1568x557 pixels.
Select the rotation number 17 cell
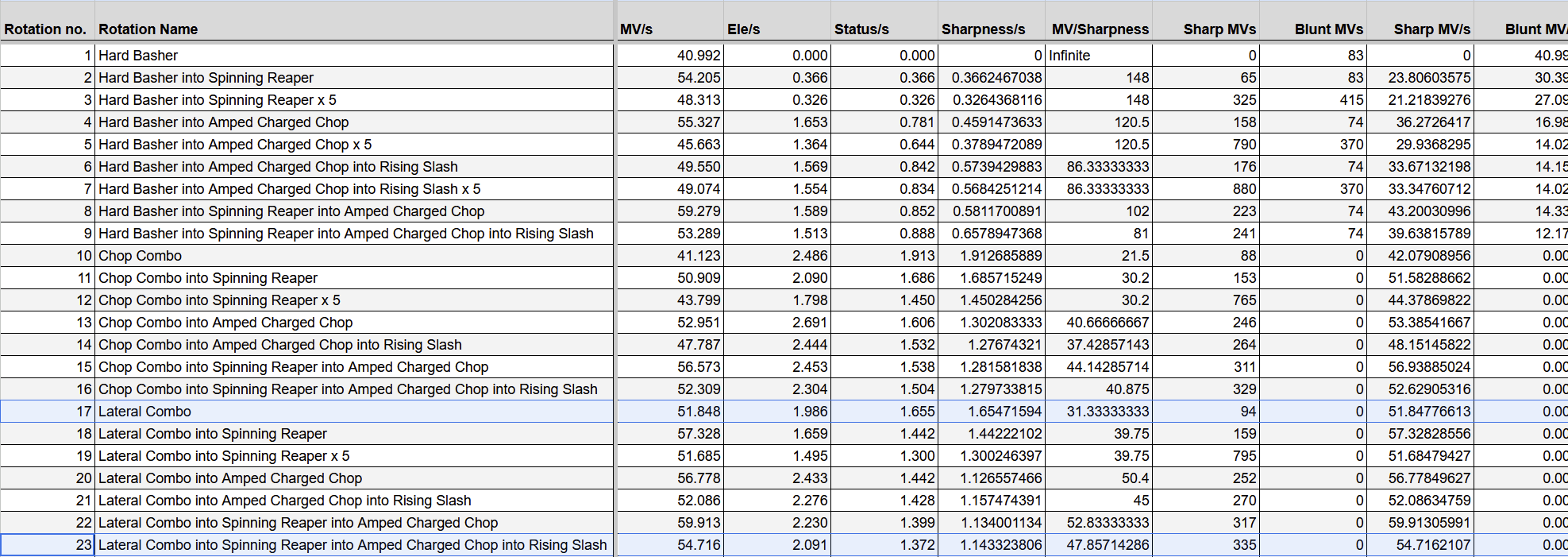pos(48,412)
